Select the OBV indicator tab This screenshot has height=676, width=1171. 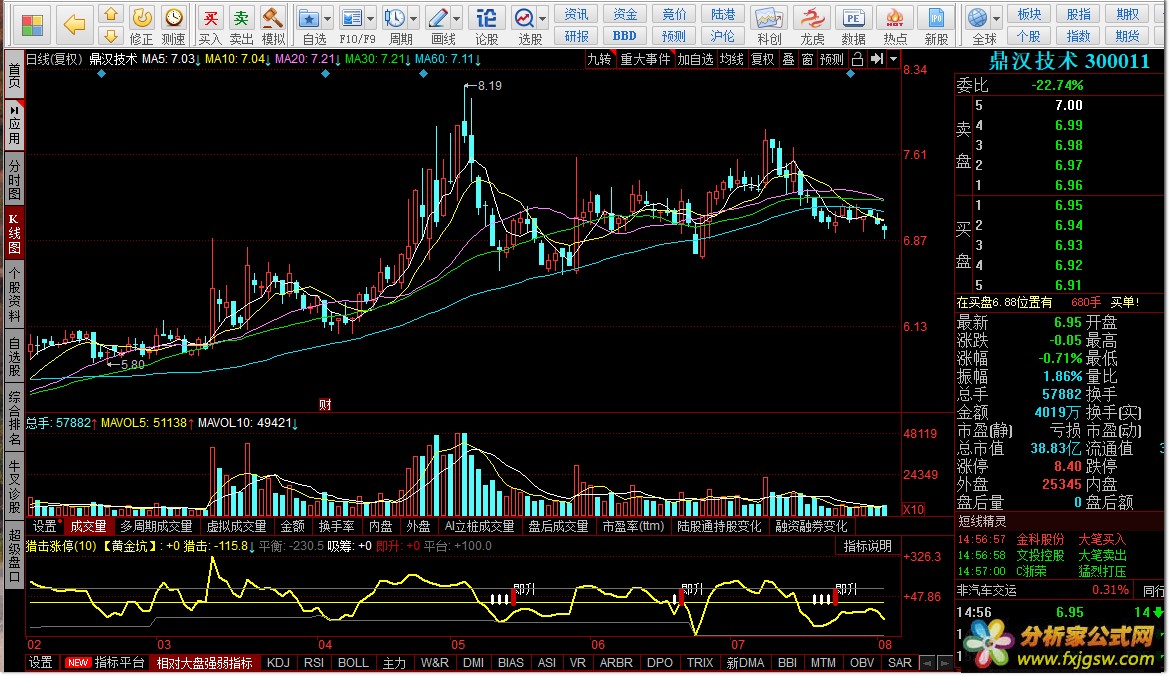click(861, 663)
